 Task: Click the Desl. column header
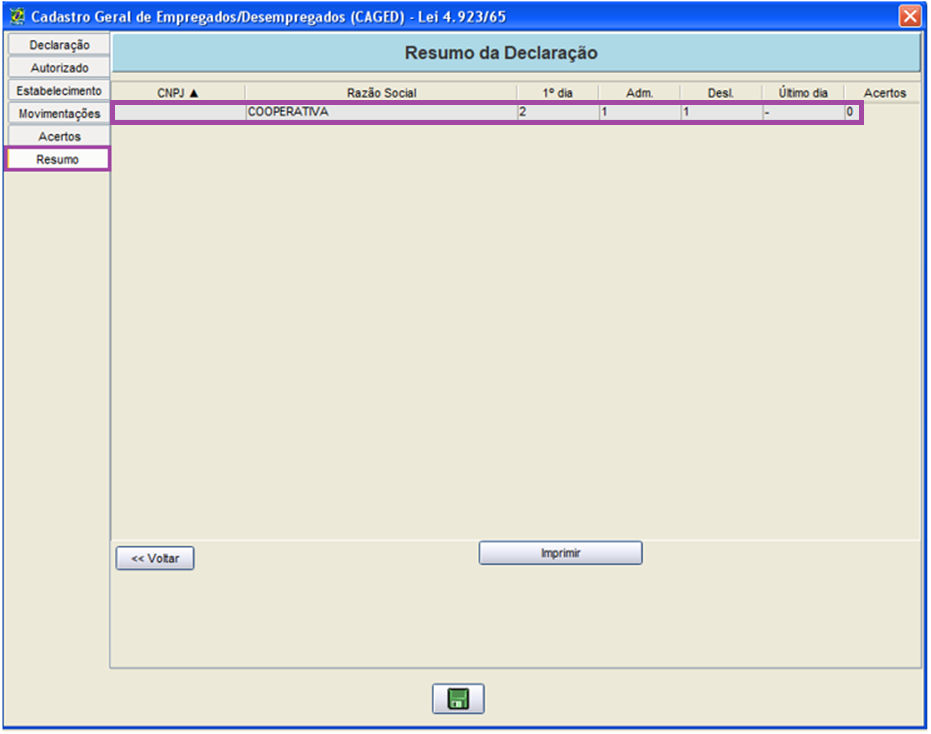pos(721,93)
